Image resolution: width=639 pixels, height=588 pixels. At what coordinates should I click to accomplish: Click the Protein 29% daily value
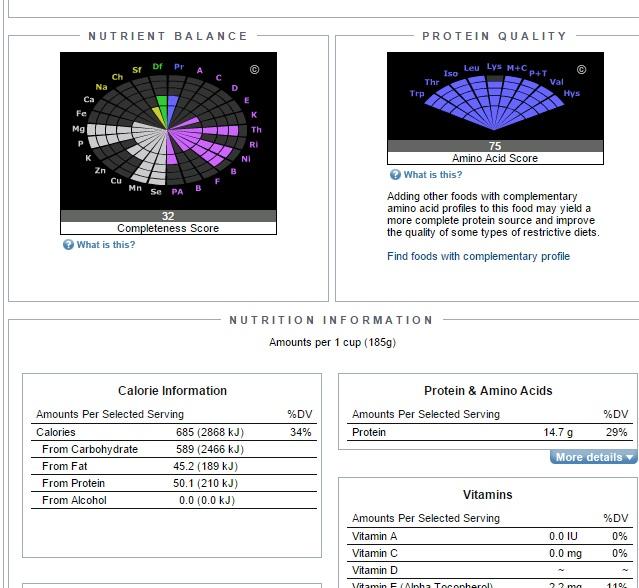pyautogui.click(x=617, y=432)
